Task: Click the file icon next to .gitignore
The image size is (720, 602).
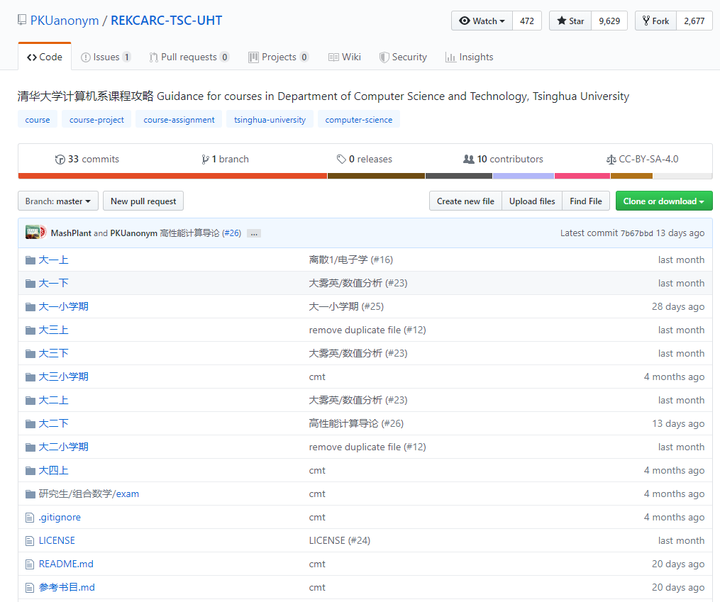Action: tap(29, 518)
